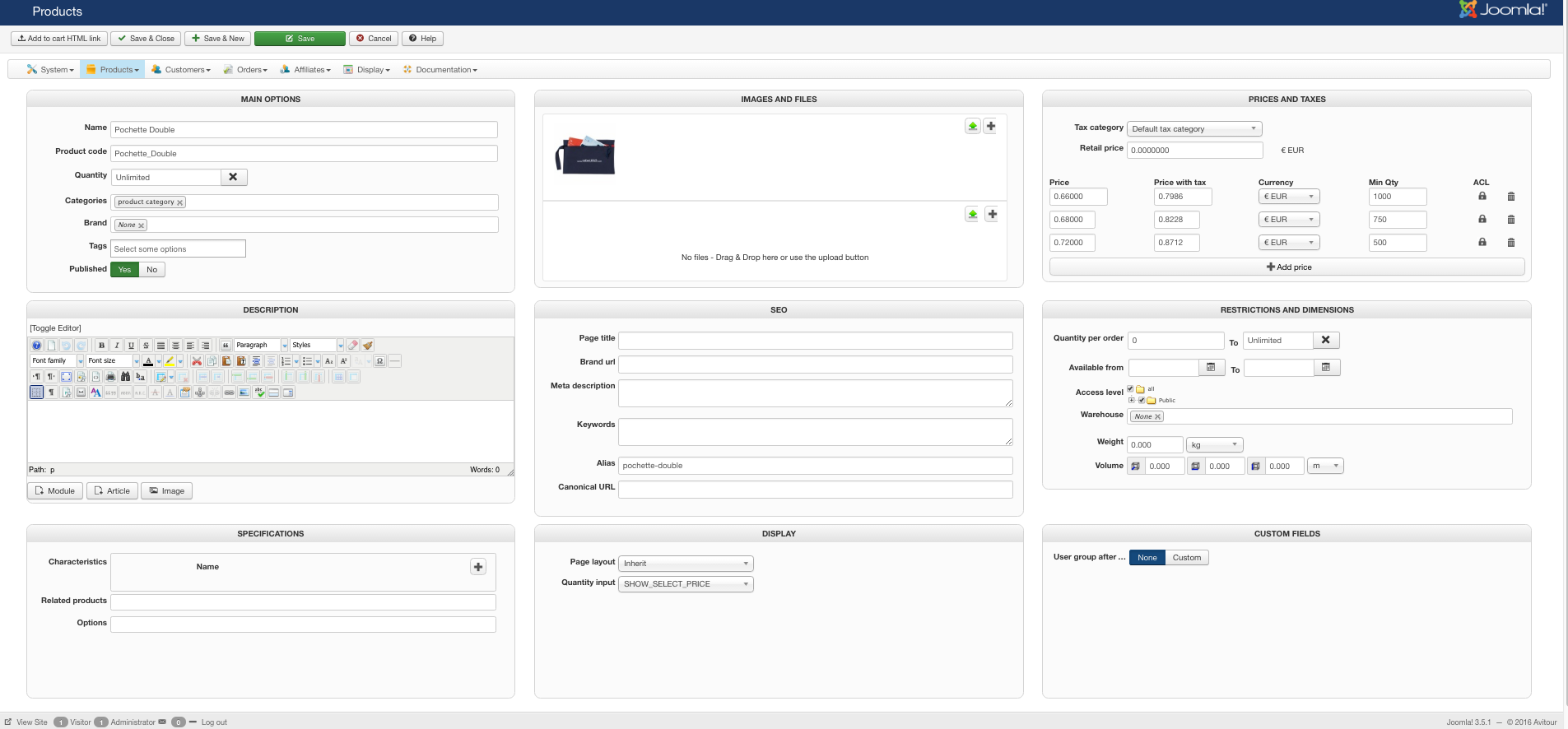The width and height of the screenshot is (1568, 729).
Task: Open ACL lock for the 750 quantity price
Action: click(x=1482, y=220)
